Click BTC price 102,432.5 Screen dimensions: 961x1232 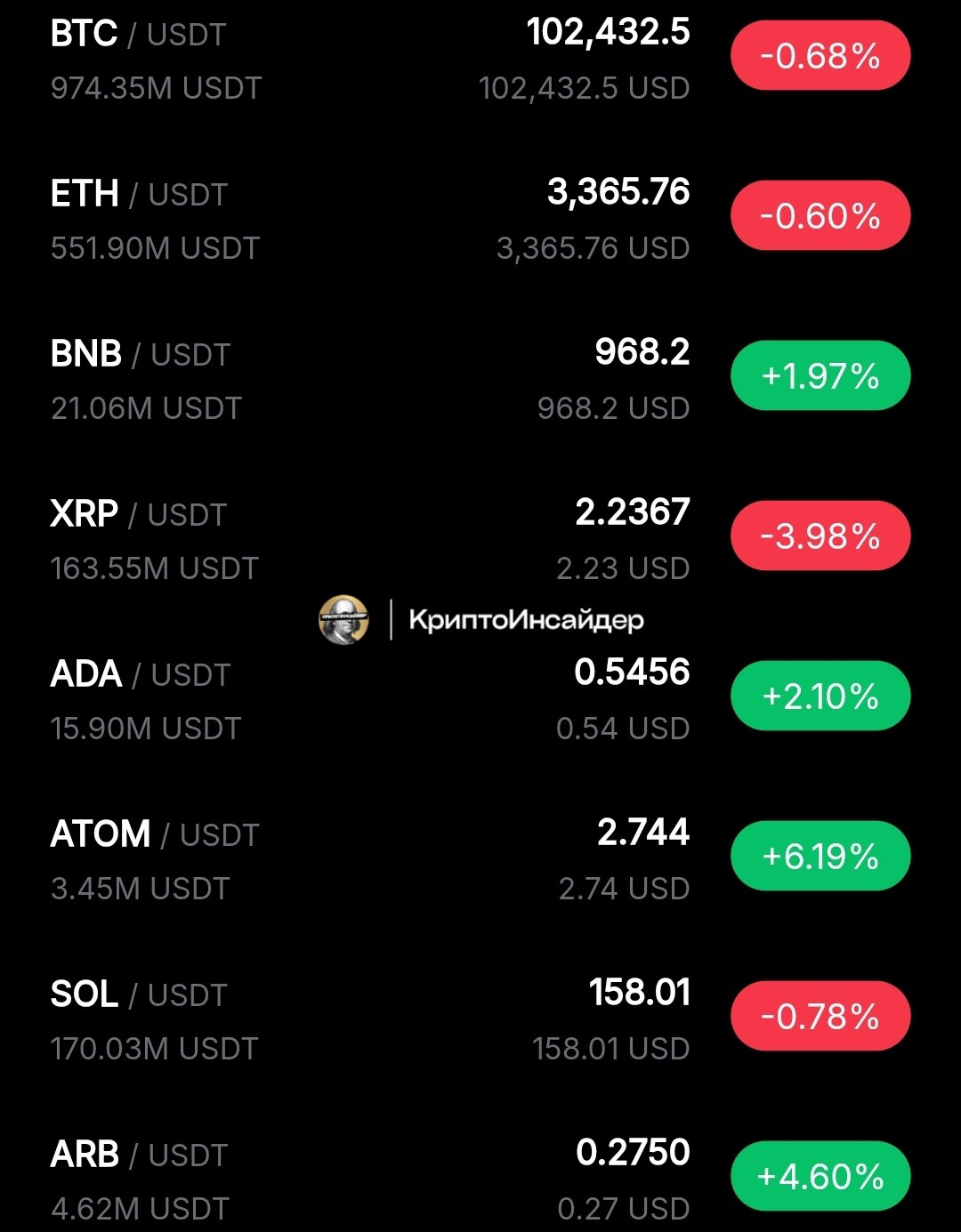[x=608, y=33]
